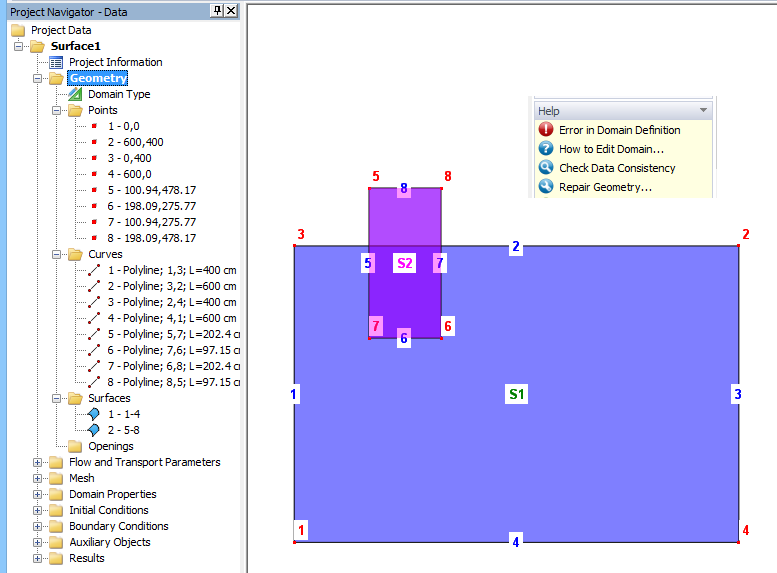Click blue curve label 3 on right edge

click(738, 394)
